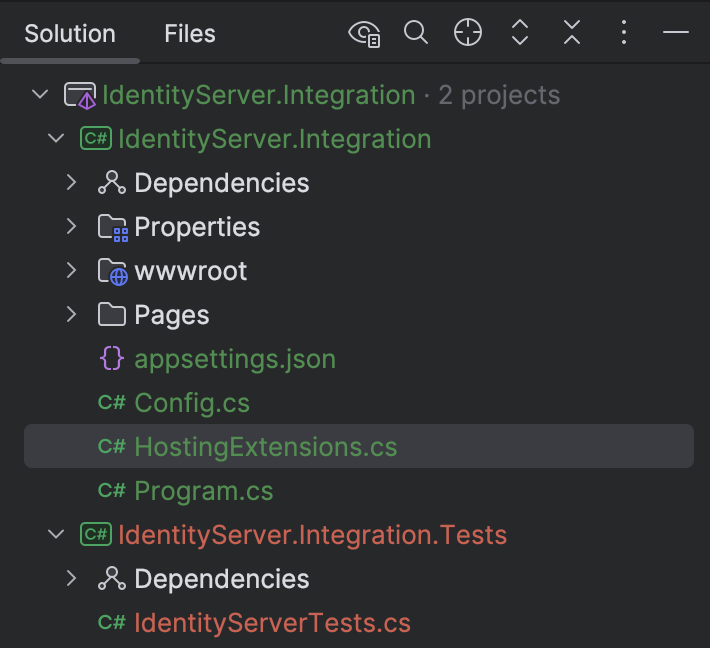Select Config.cs in the tree

coord(192,403)
